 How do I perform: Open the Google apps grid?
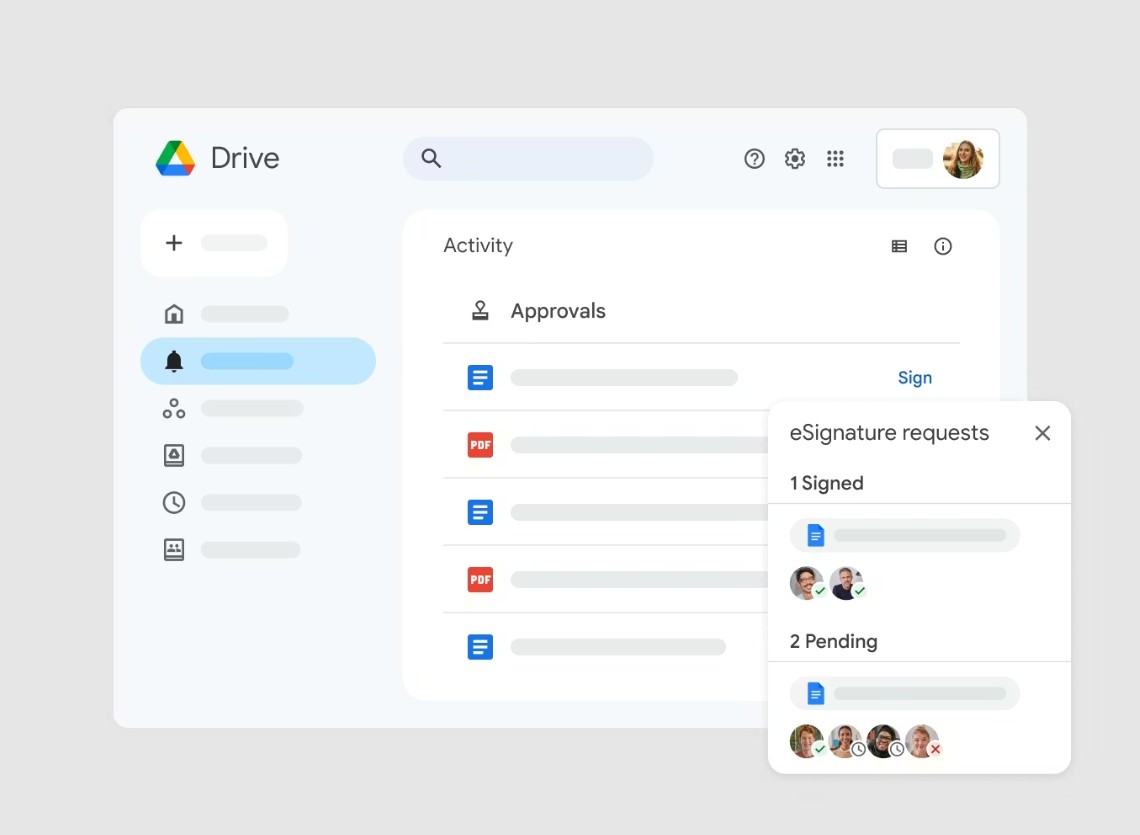(835, 159)
